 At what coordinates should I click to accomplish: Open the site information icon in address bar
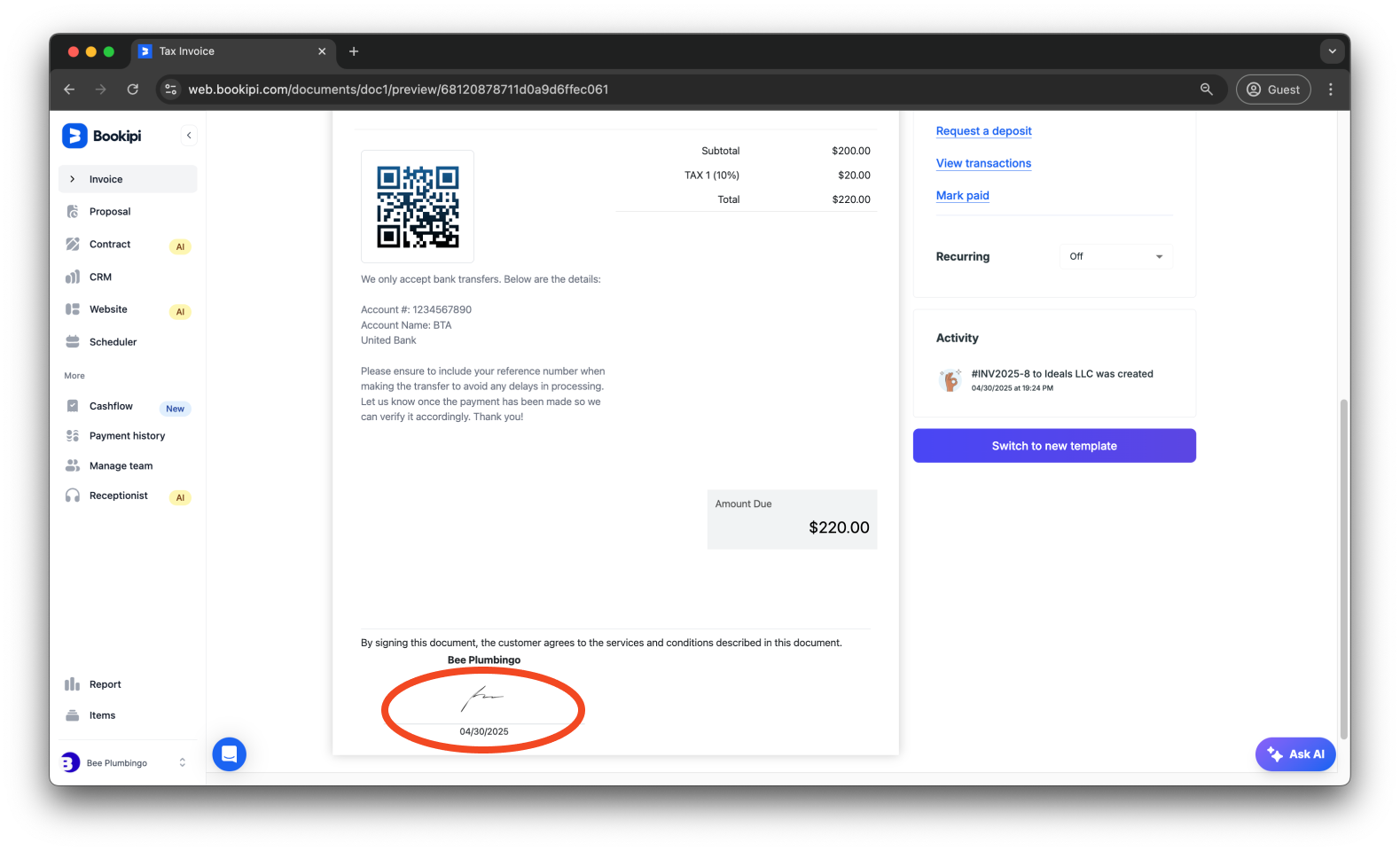[x=171, y=90]
